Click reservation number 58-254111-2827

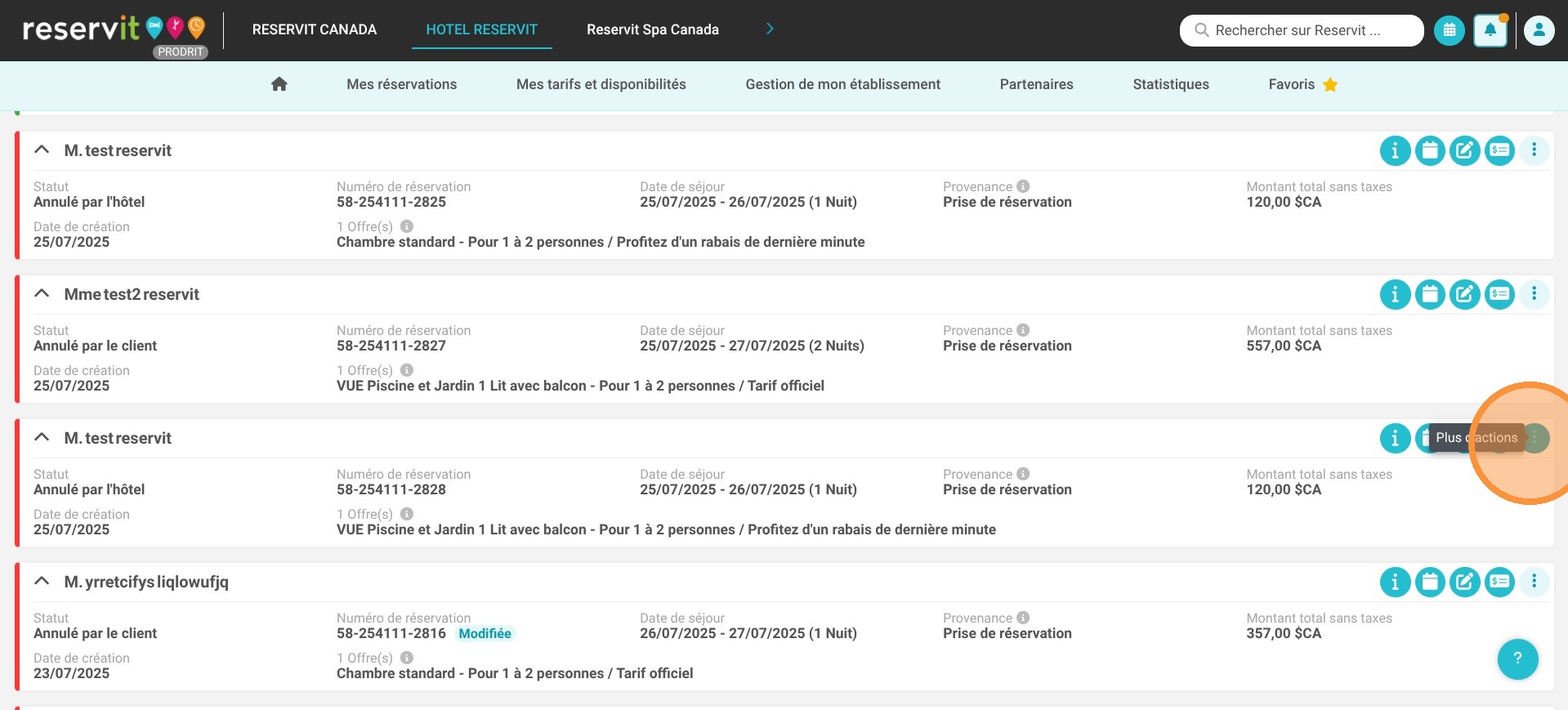pyautogui.click(x=391, y=346)
